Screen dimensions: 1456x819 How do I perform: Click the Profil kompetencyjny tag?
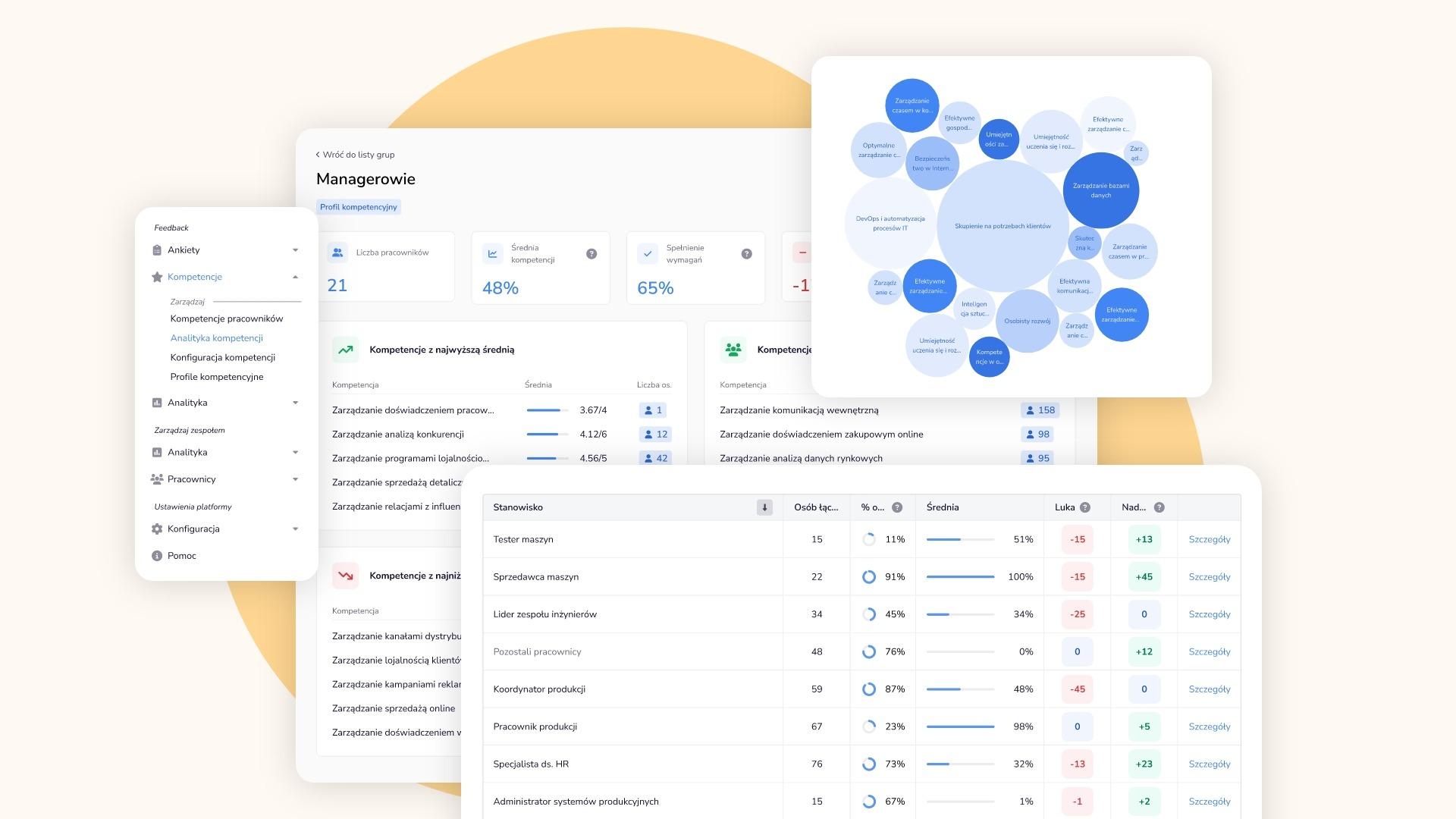coord(359,207)
